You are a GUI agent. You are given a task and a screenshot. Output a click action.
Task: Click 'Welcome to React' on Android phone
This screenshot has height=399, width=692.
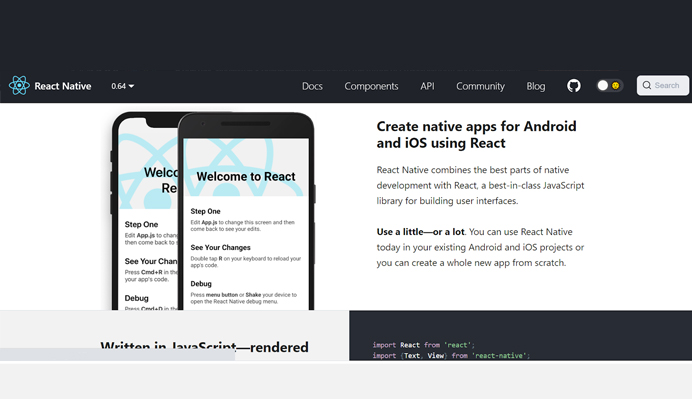pyautogui.click(x=246, y=177)
